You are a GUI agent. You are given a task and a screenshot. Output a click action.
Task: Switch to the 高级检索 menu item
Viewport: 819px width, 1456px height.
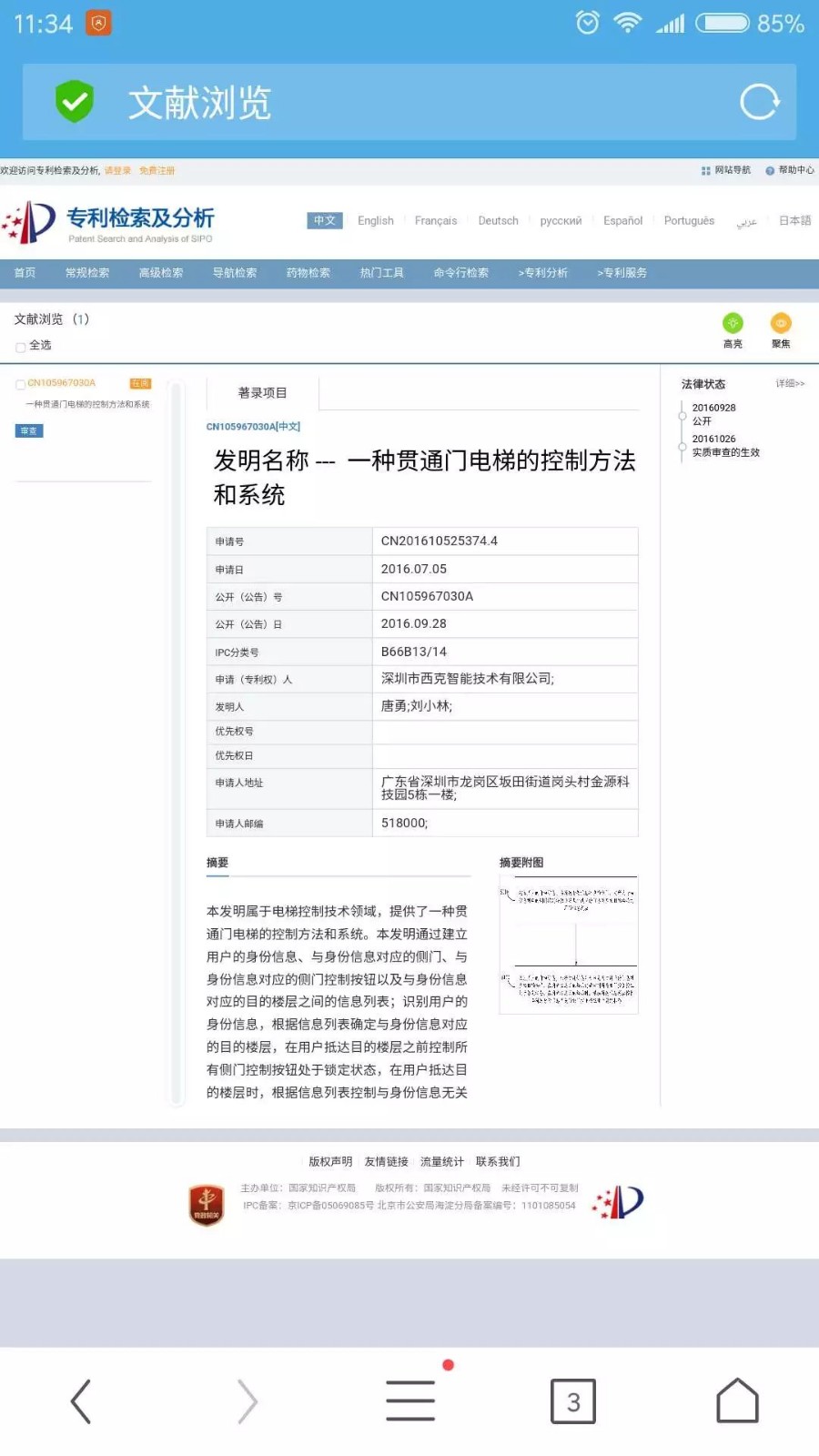(x=161, y=273)
